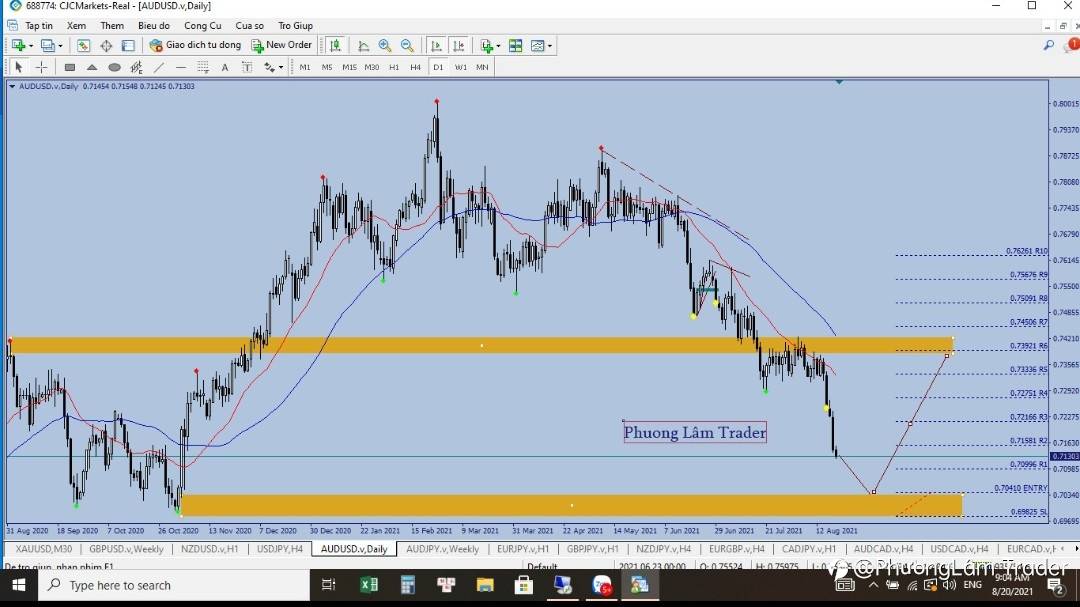Screen dimensions: 1080x607
Task: Open the Cong Cu menu
Action: (202, 25)
